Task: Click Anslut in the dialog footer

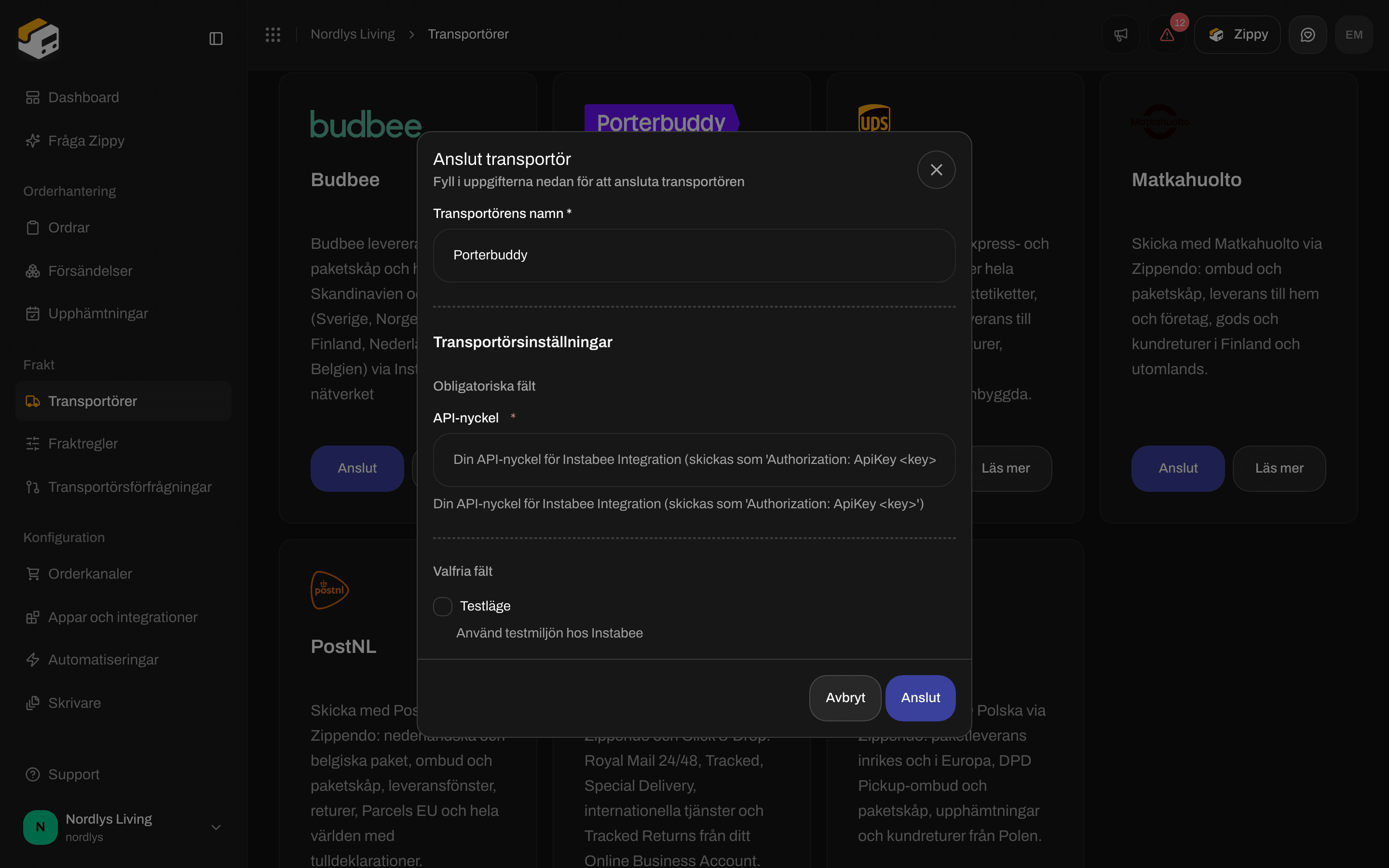Action: pyautogui.click(x=920, y=697)
